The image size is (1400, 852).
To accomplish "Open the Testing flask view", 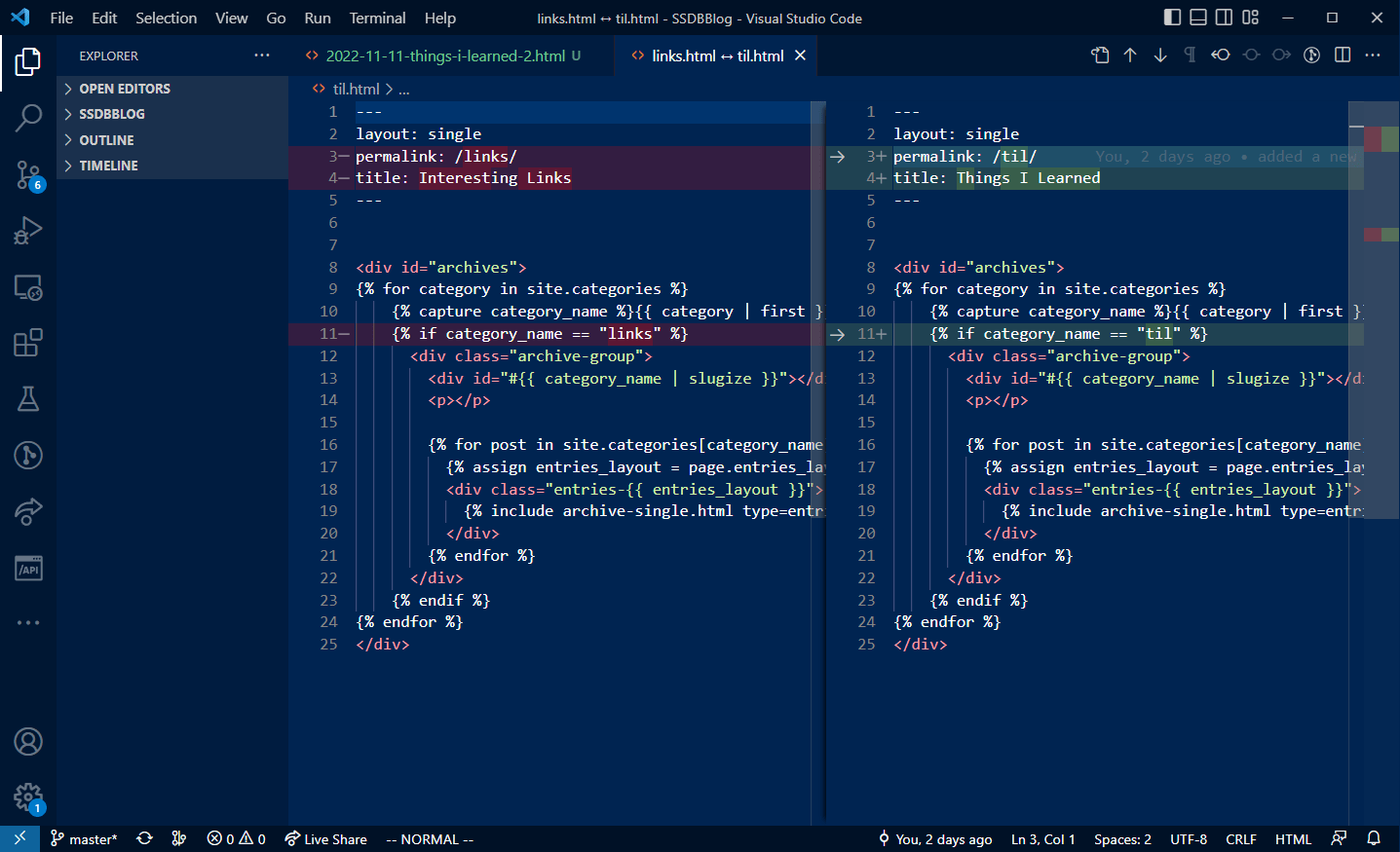I will [x=28, y=399].
